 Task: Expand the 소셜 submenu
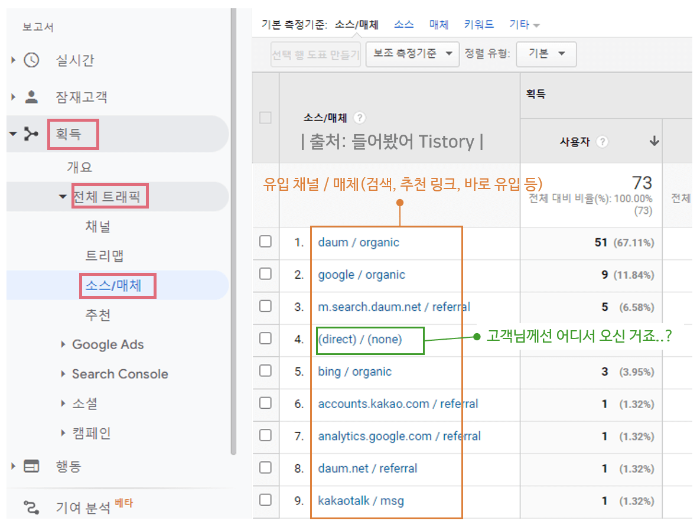click(63, 404)
